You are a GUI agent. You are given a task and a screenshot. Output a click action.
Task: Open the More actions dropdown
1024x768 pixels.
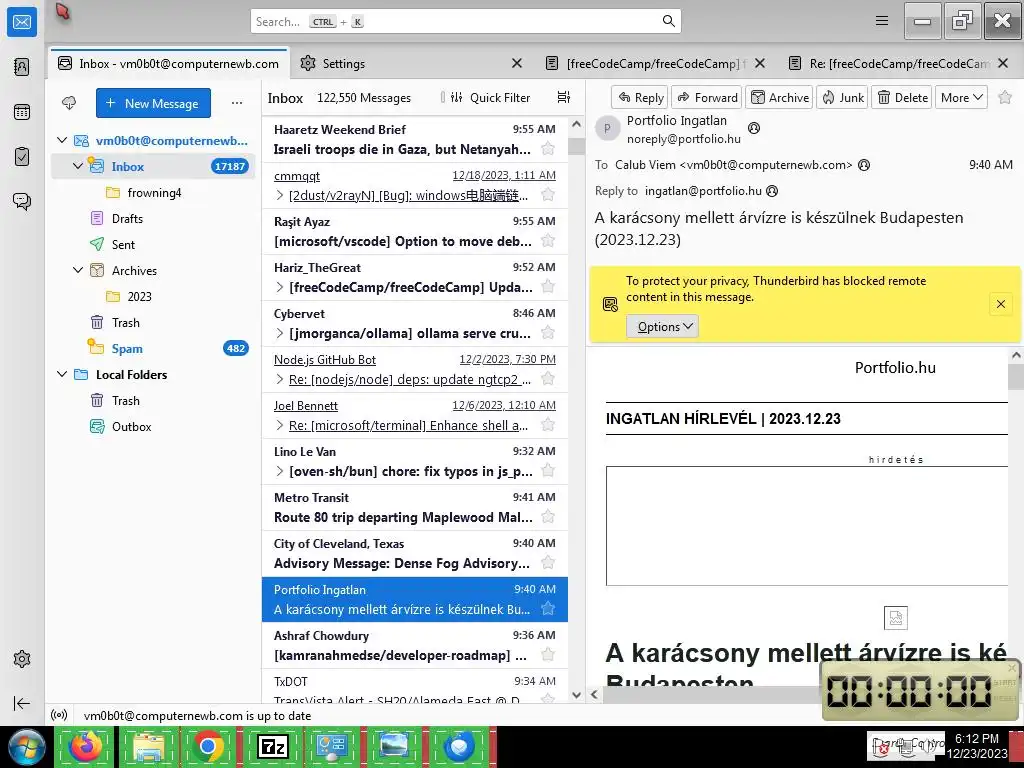pyautogui.click(x=961, y=97)
